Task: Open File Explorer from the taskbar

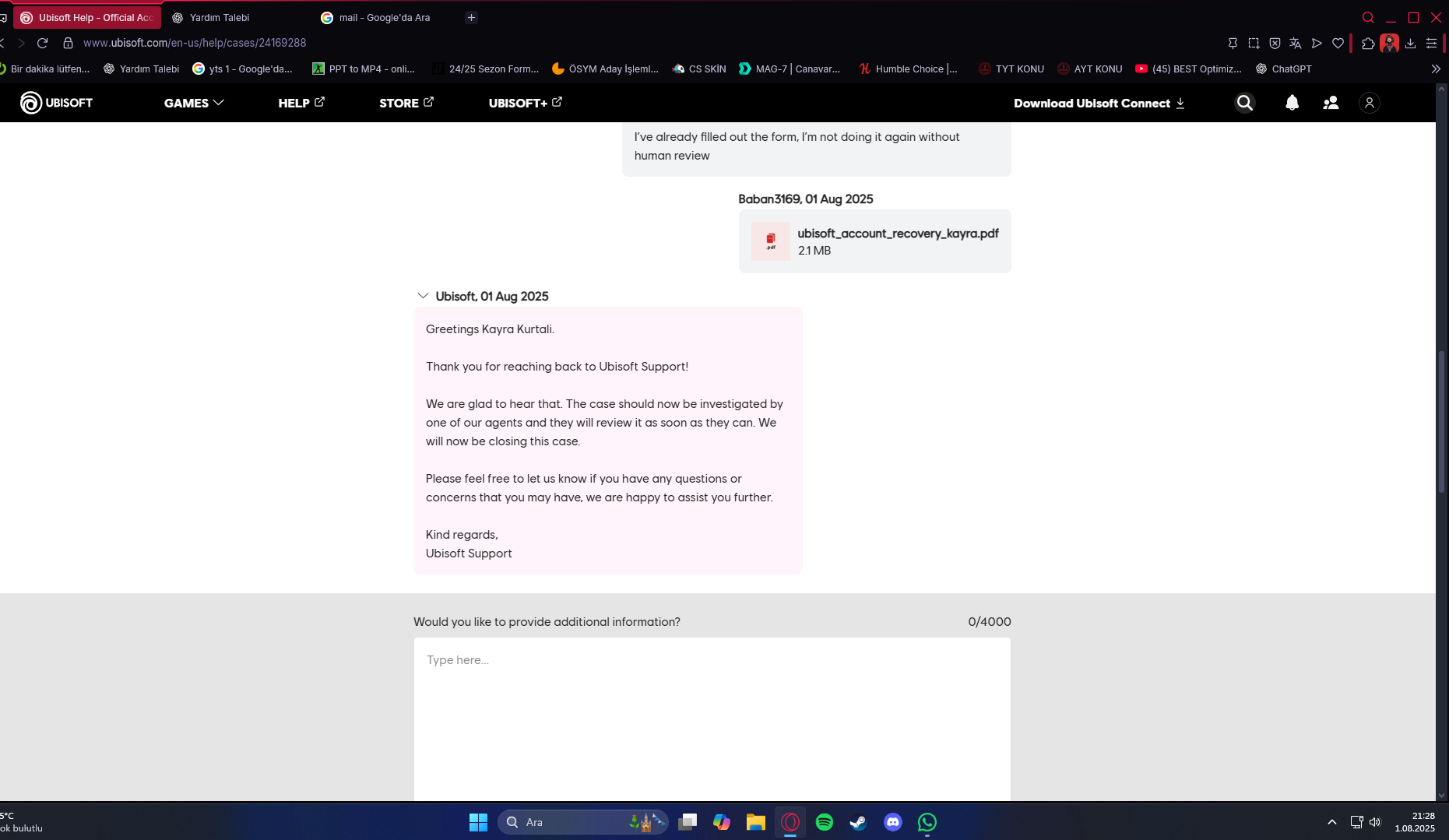Action: [756, 822]
